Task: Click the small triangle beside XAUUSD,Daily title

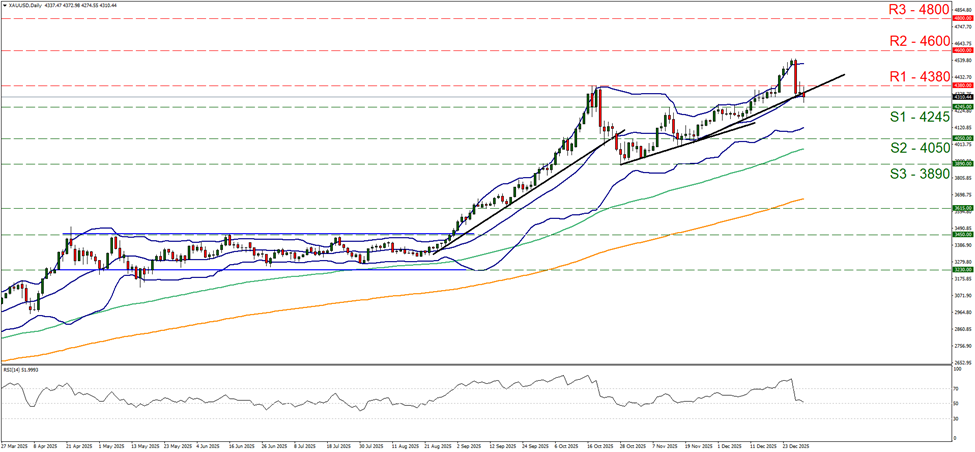Action: point(4,6)
